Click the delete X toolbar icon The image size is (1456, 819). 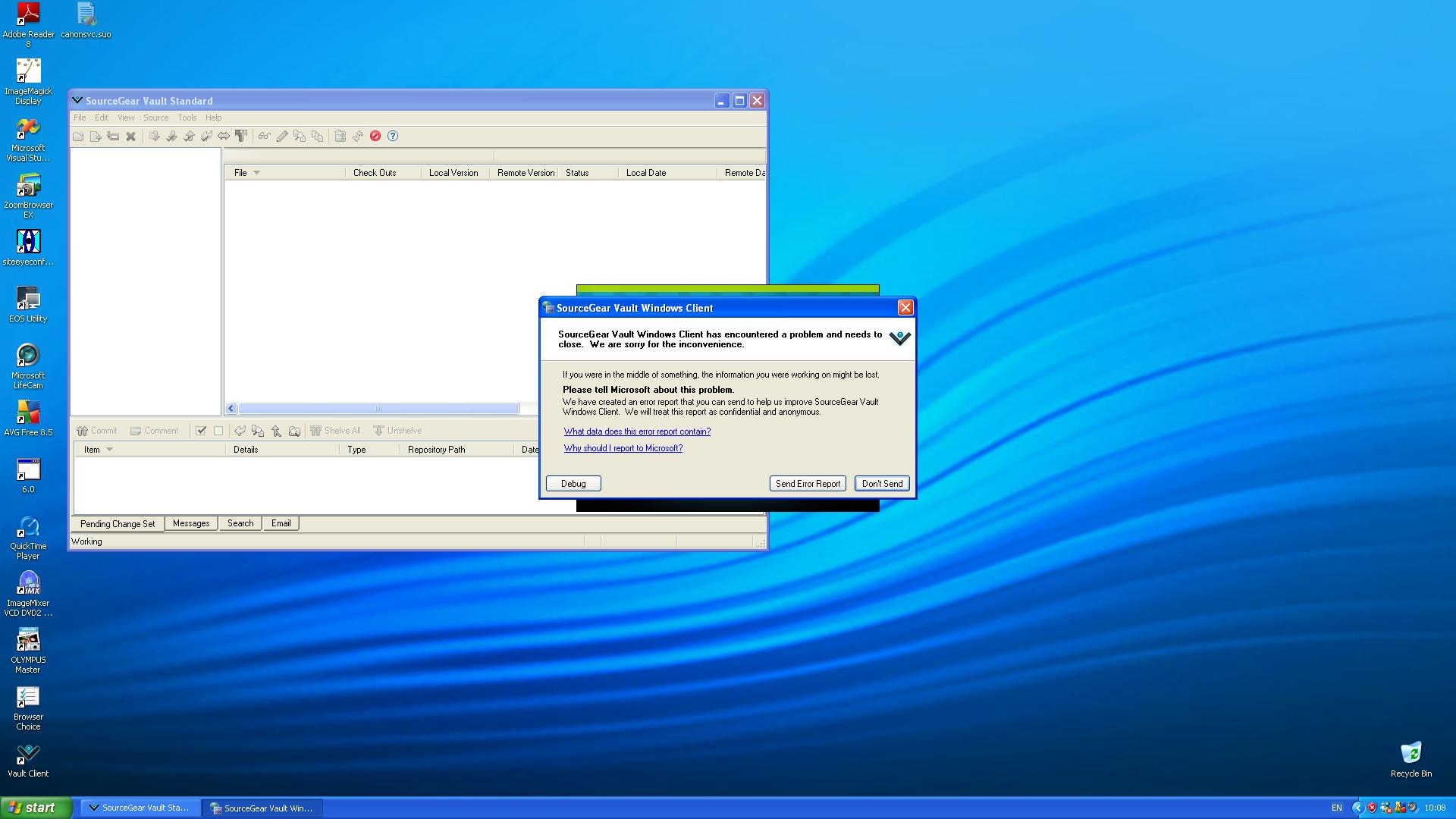pos(130,136)
